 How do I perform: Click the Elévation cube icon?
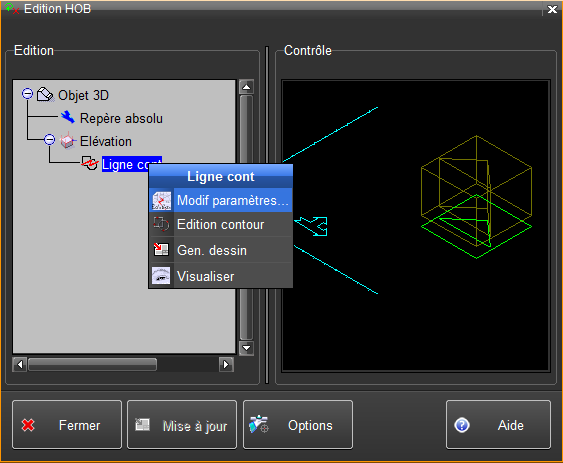coord(68,141)
